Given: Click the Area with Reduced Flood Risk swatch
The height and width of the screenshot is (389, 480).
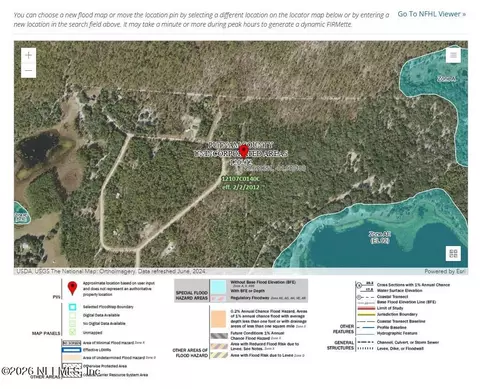Looking at the screenshot, I should pos(219,346).
